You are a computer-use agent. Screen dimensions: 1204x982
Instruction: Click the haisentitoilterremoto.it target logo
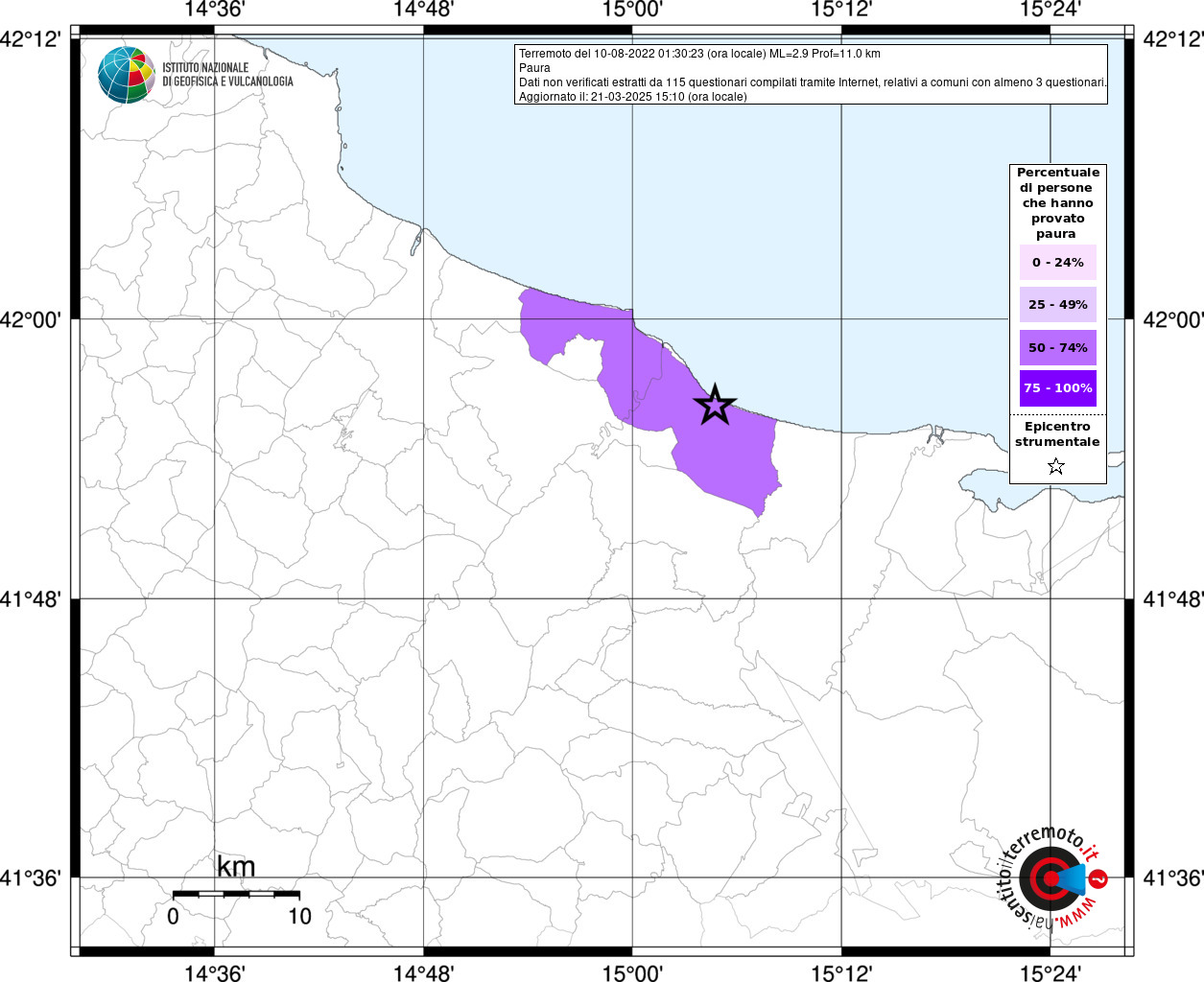(x=1053, y=877)
